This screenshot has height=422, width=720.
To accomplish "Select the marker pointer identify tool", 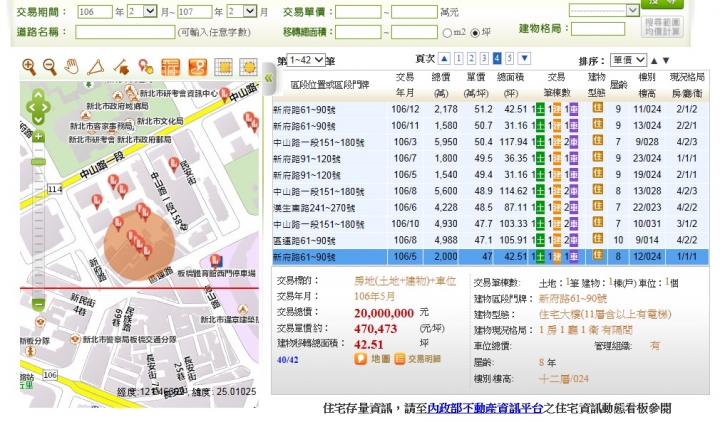I will pos(146,67).
